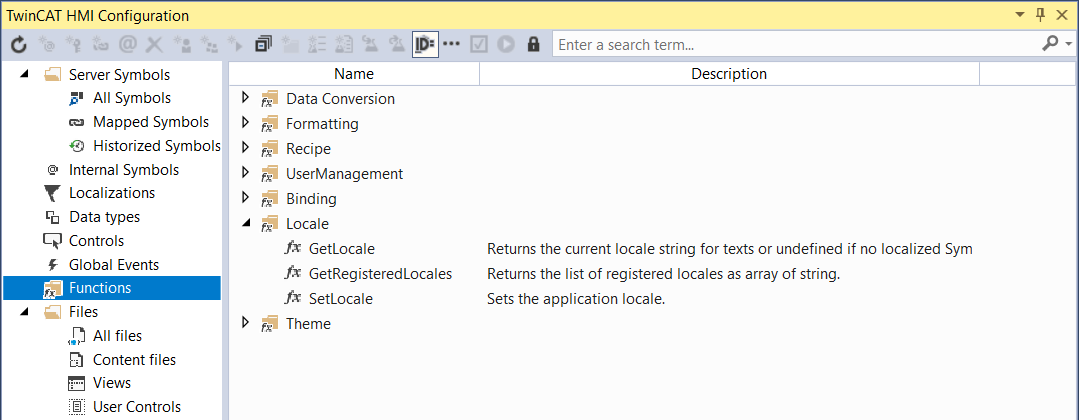Click the Server Symbols folder icon
This screenshot has width=1079, height=420.
click(x=52, y=74)
